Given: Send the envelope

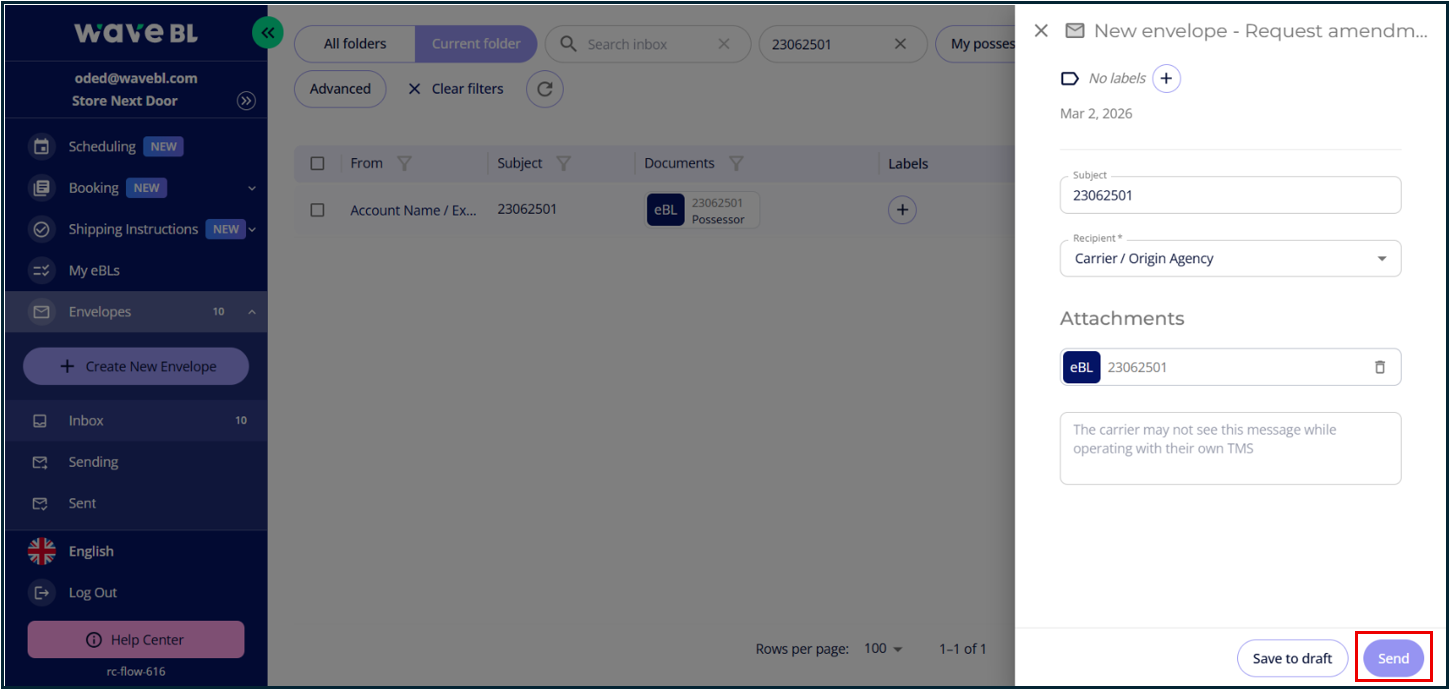Looking at the screenshot, I should (x=1393, y=658).
